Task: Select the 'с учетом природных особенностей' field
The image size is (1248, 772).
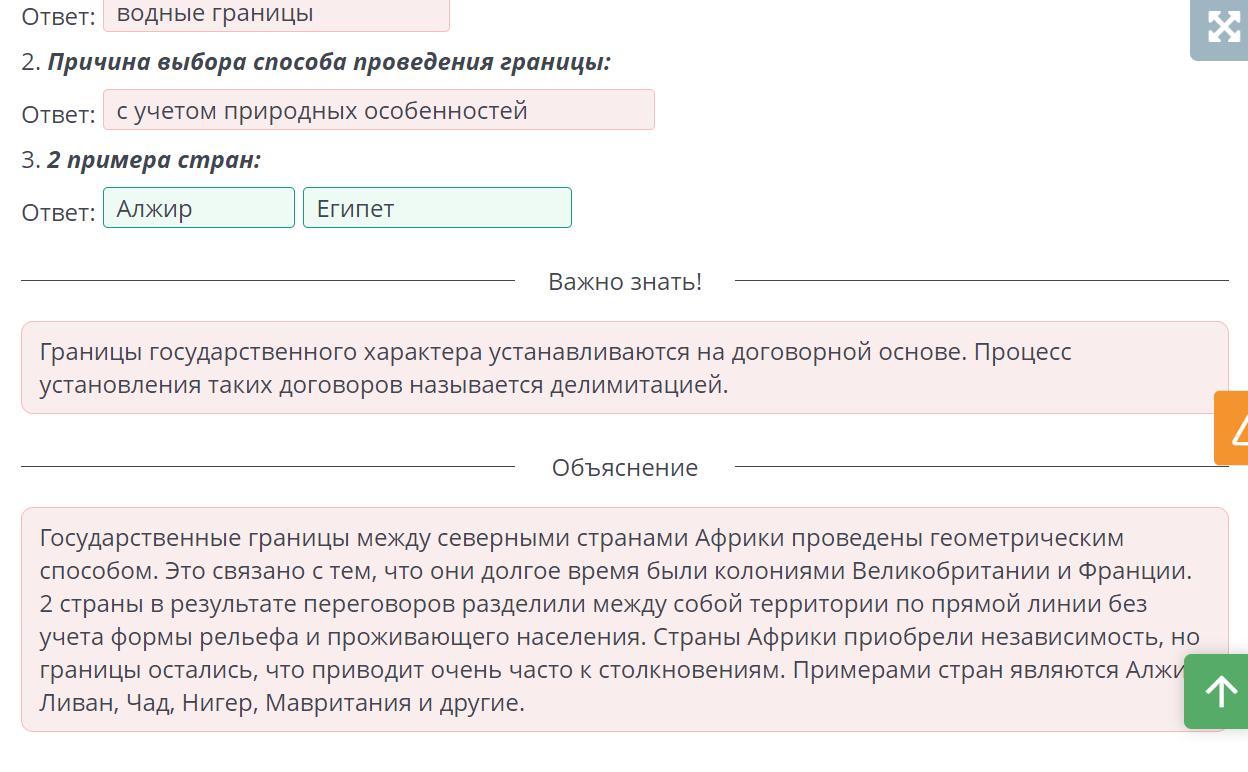Action: 378,110
